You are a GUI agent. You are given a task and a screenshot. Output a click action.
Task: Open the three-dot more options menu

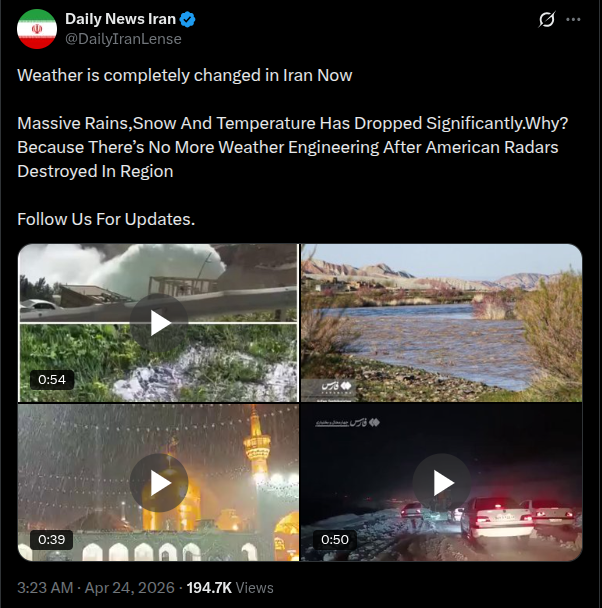[x=573, y=19]
